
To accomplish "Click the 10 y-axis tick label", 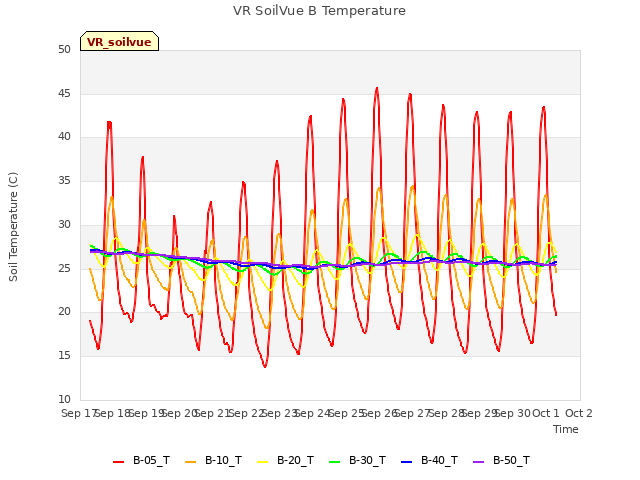I will tap(64, 399).
